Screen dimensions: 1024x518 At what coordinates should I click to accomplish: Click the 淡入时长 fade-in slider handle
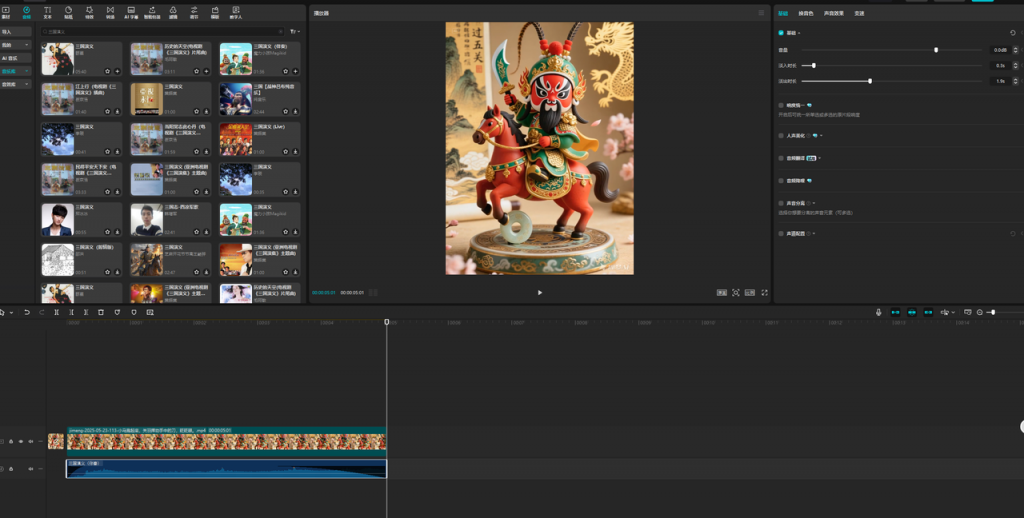813,65
